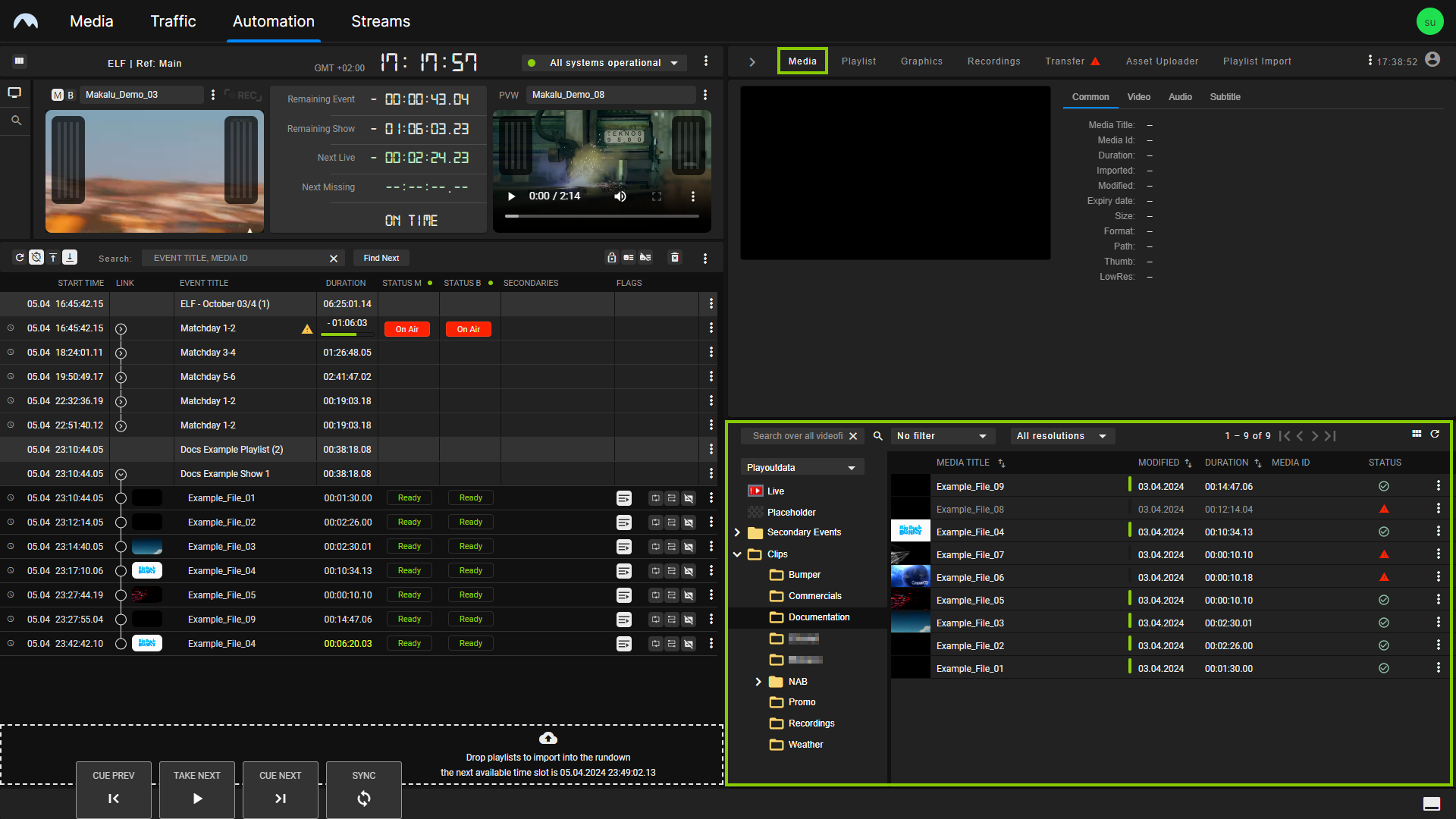Open the delete events trash icon
This screenshot has height=819, width=1456.
click(674, 258)
